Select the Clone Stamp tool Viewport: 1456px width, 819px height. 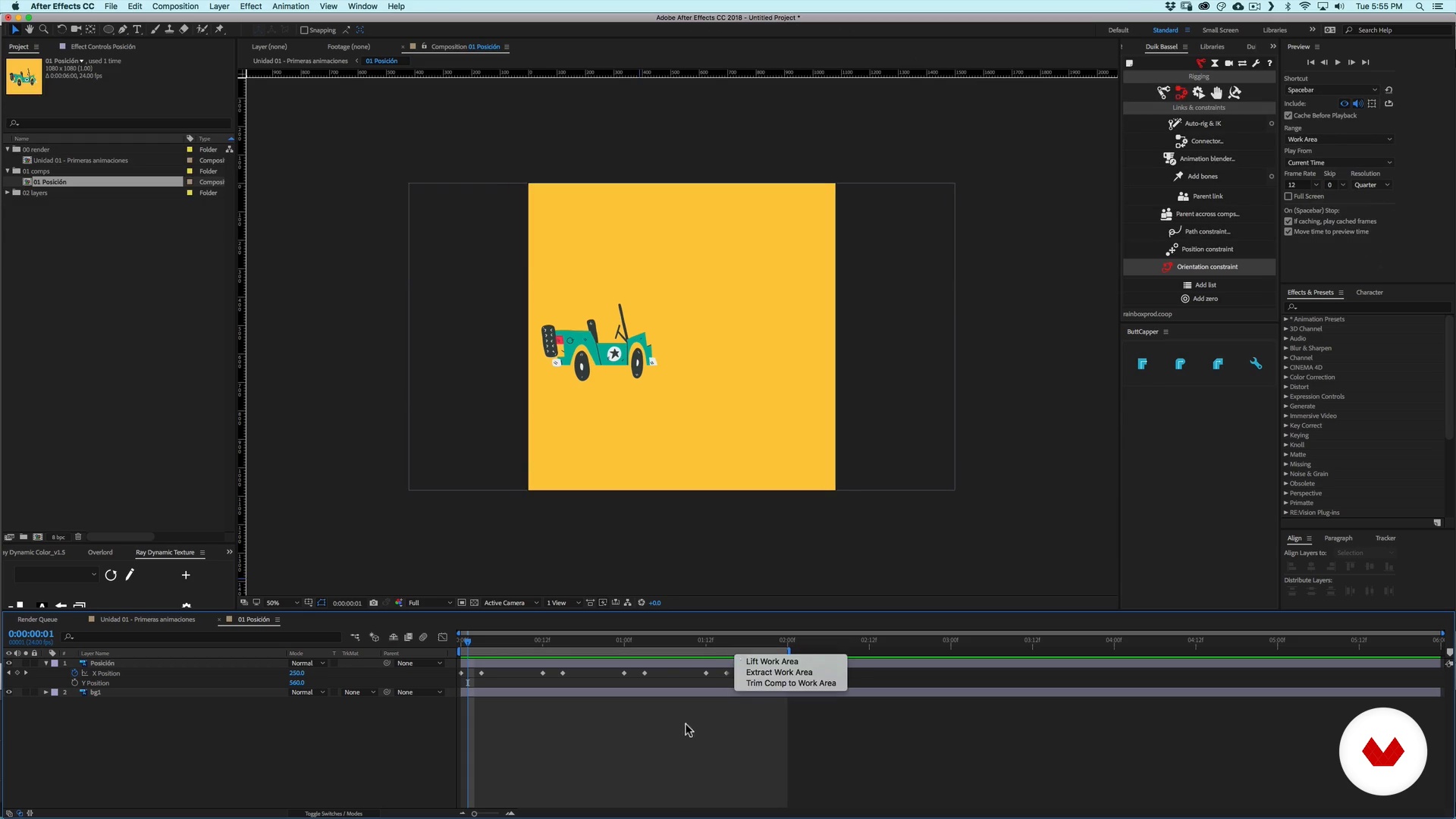coord(169,30)
